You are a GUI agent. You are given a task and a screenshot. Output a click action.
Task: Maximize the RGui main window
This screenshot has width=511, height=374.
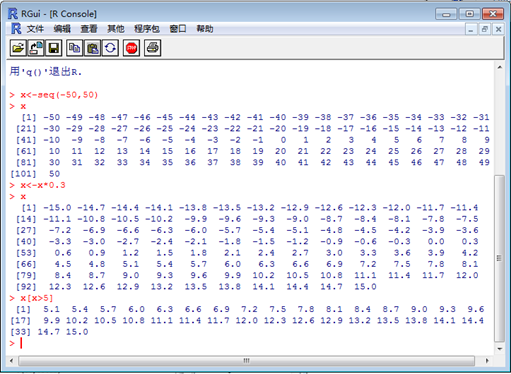[x=469, y=14]
